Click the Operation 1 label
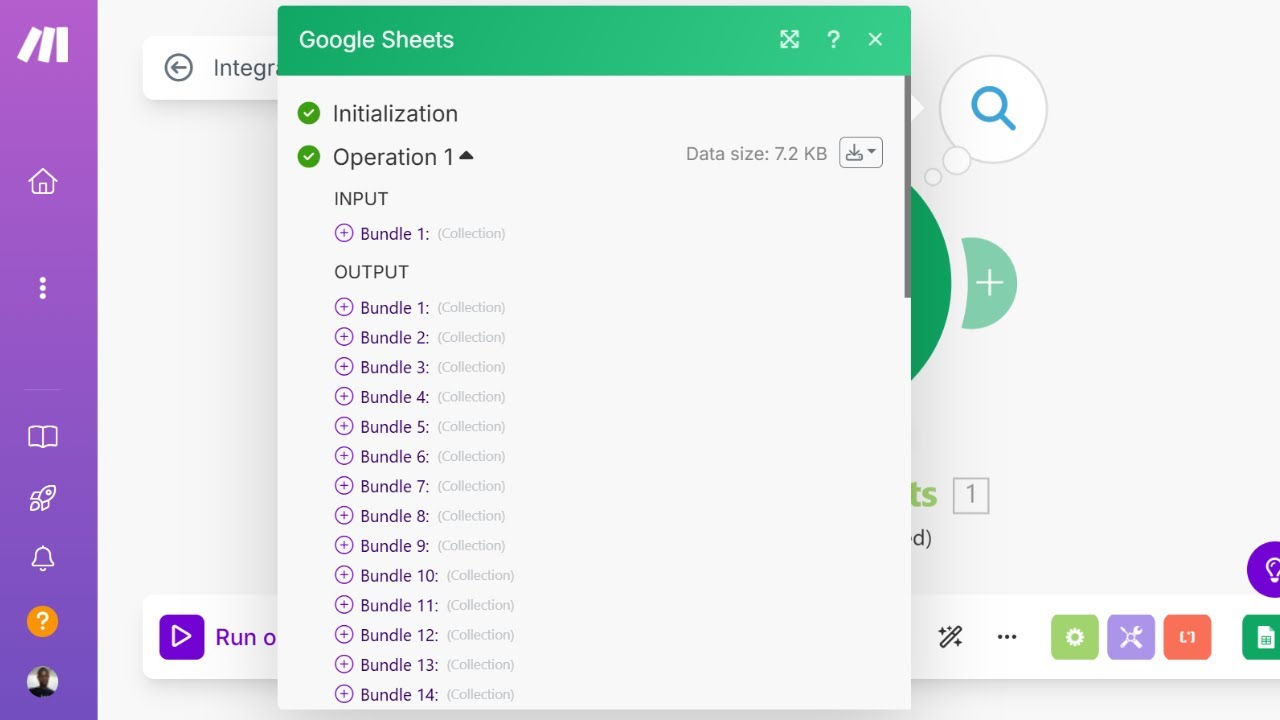 (x=393, y=157)
